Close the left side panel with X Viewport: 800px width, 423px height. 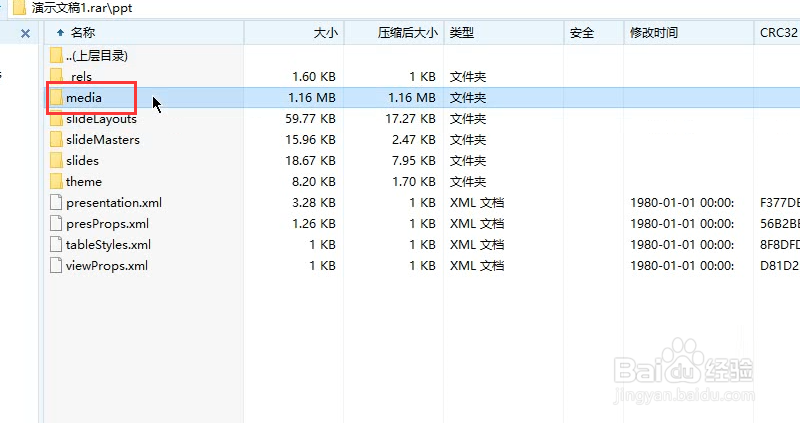point(25,34)
